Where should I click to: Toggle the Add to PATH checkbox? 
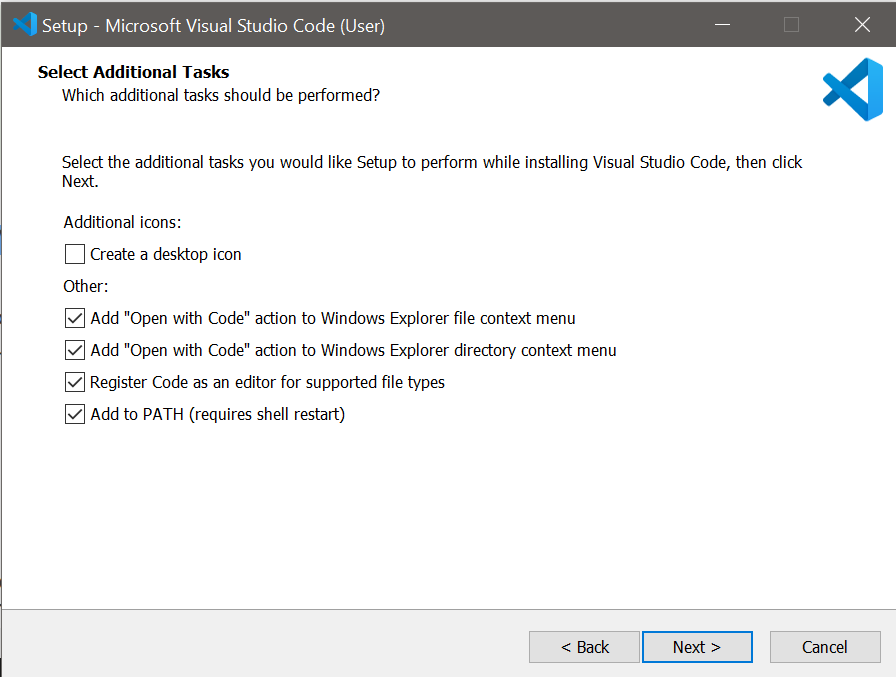tap(75, 414)
